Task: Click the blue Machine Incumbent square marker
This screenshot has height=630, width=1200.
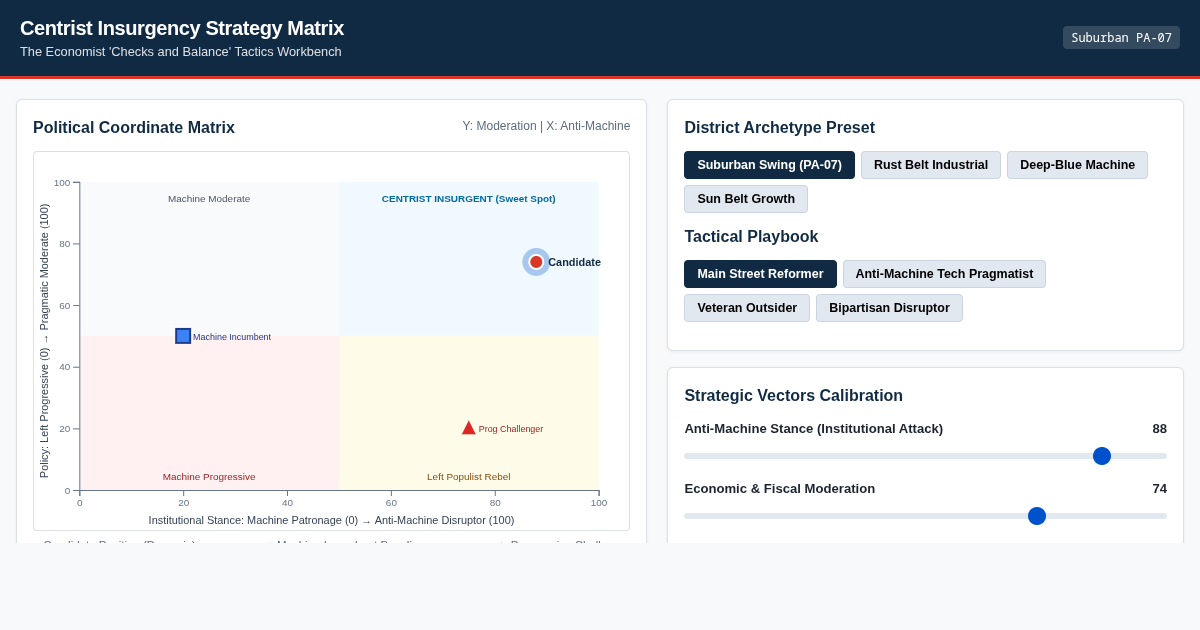Action: click(x=183, y=336)
